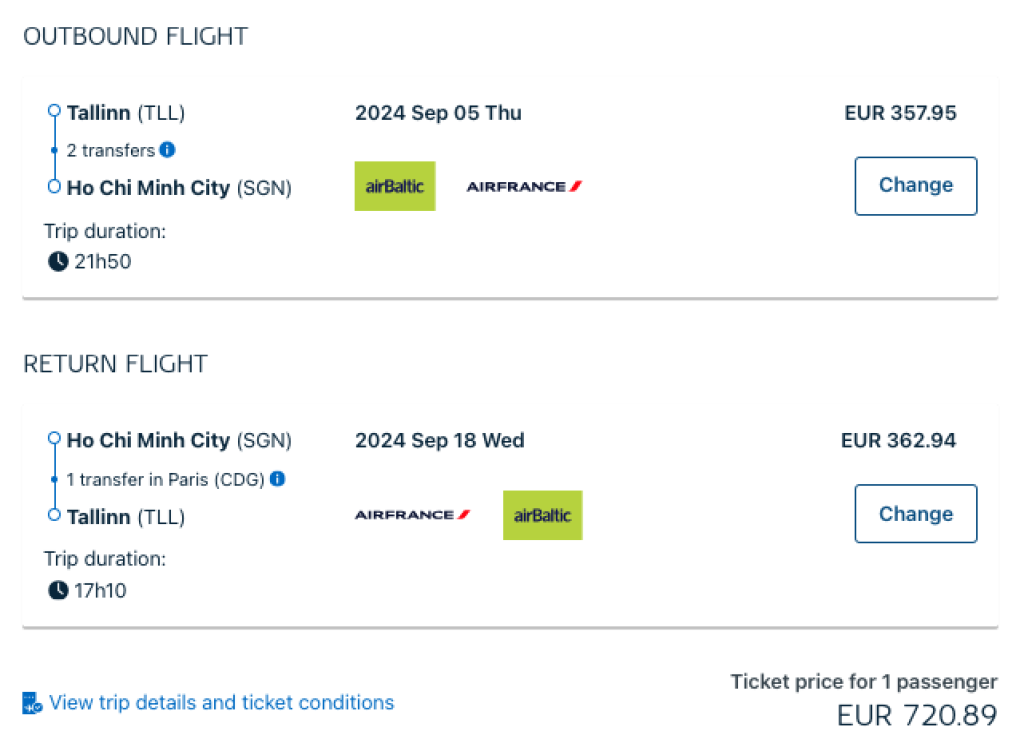The width and height of the screenshot is (1024, 743).
Task: Click airBaltic logo in outbound flight
Action: click(395, 186)
